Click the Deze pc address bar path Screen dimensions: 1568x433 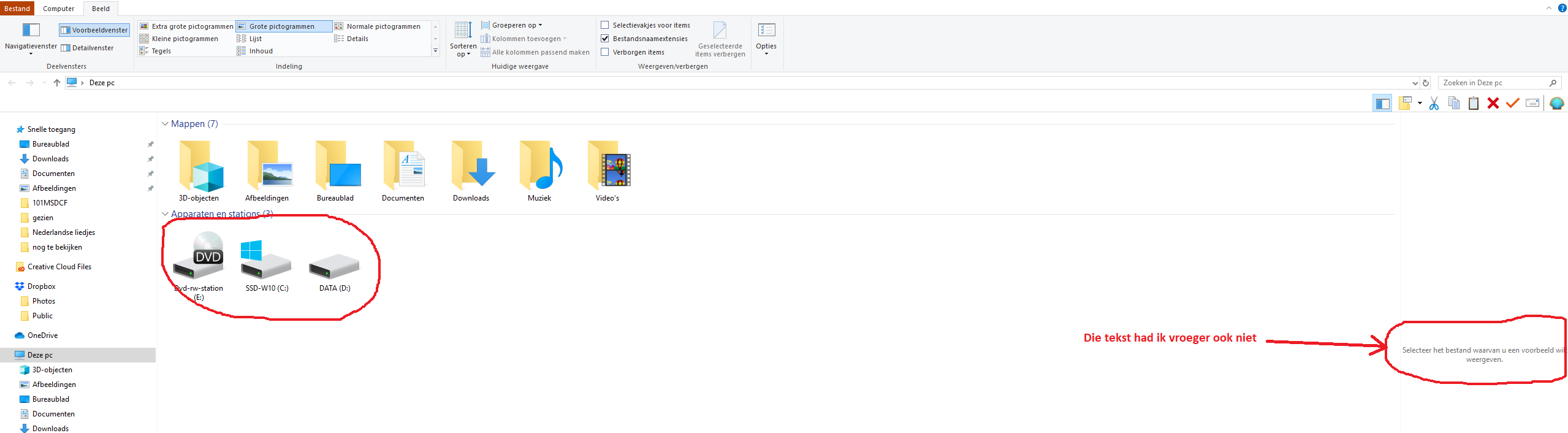102,83
